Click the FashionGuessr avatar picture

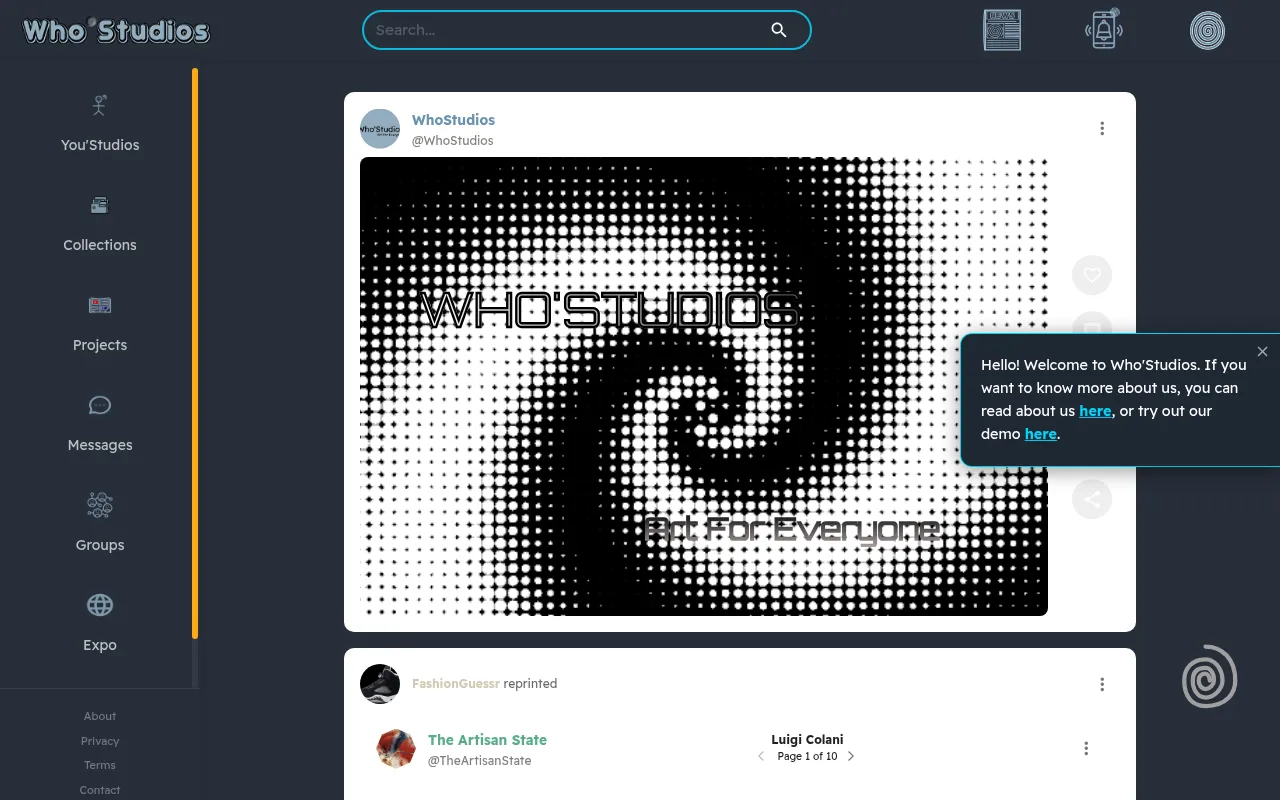coord(380,684)
